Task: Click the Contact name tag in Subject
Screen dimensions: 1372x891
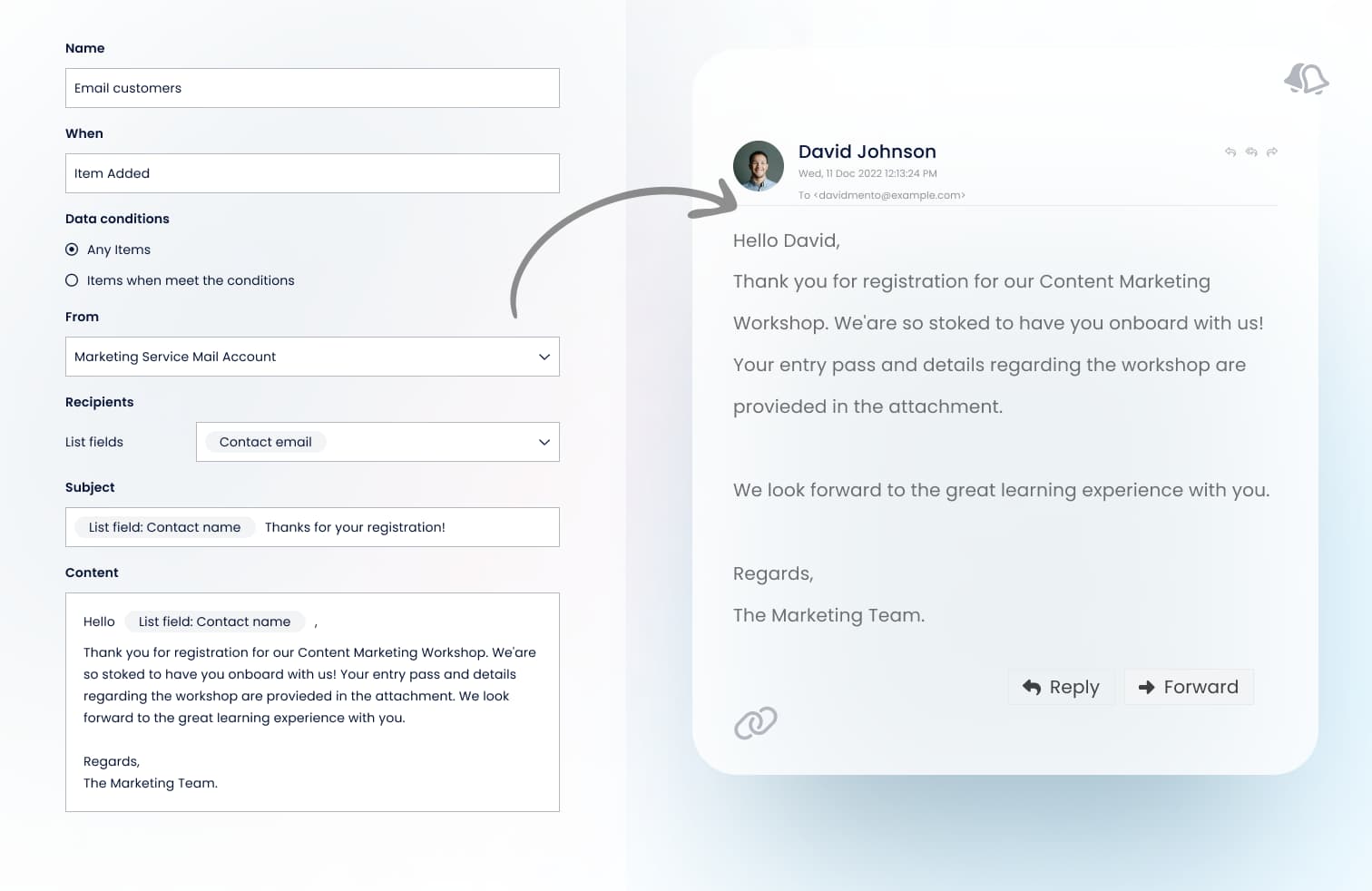Action: click(x=164, y=527)
